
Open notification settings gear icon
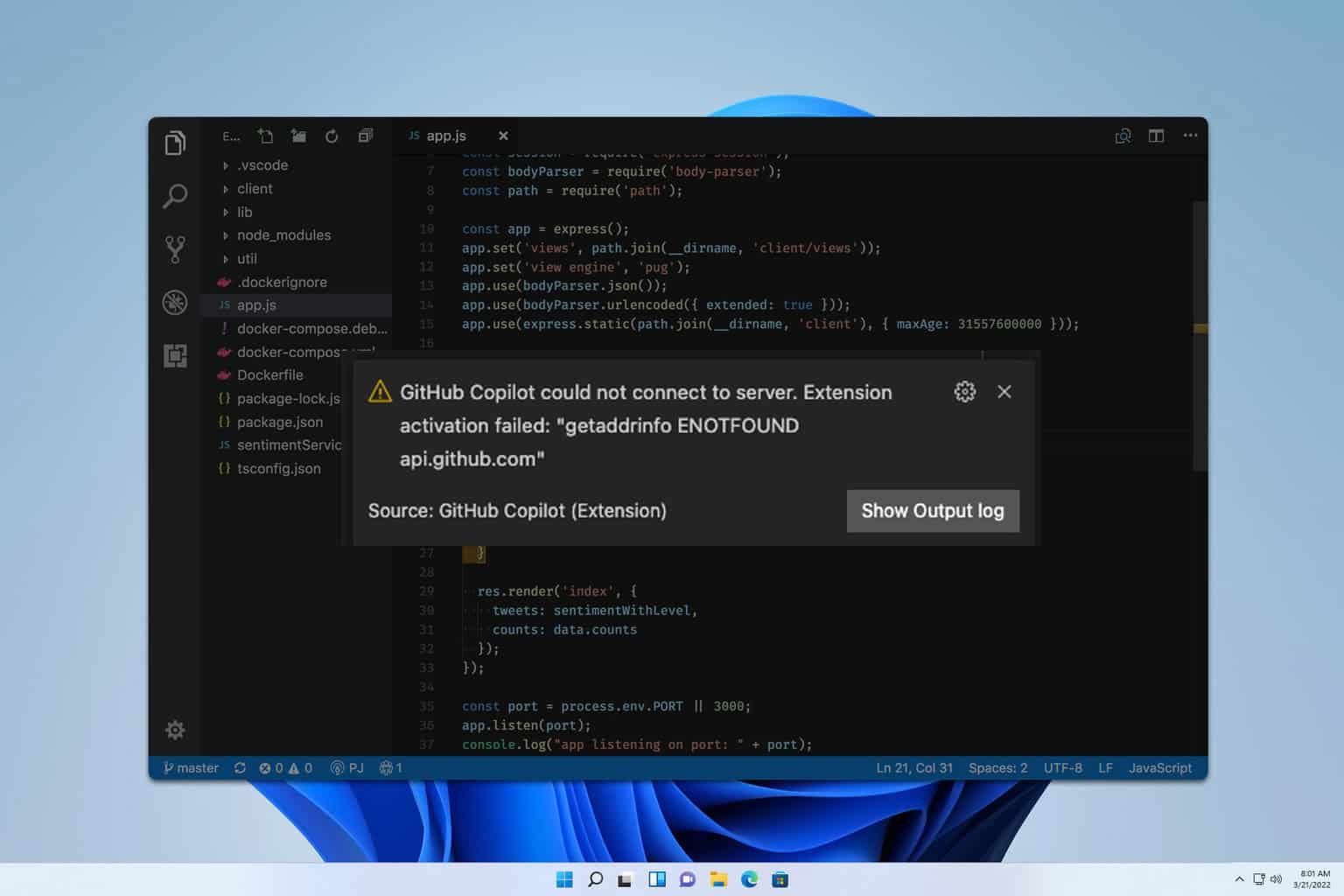point(964,391)
